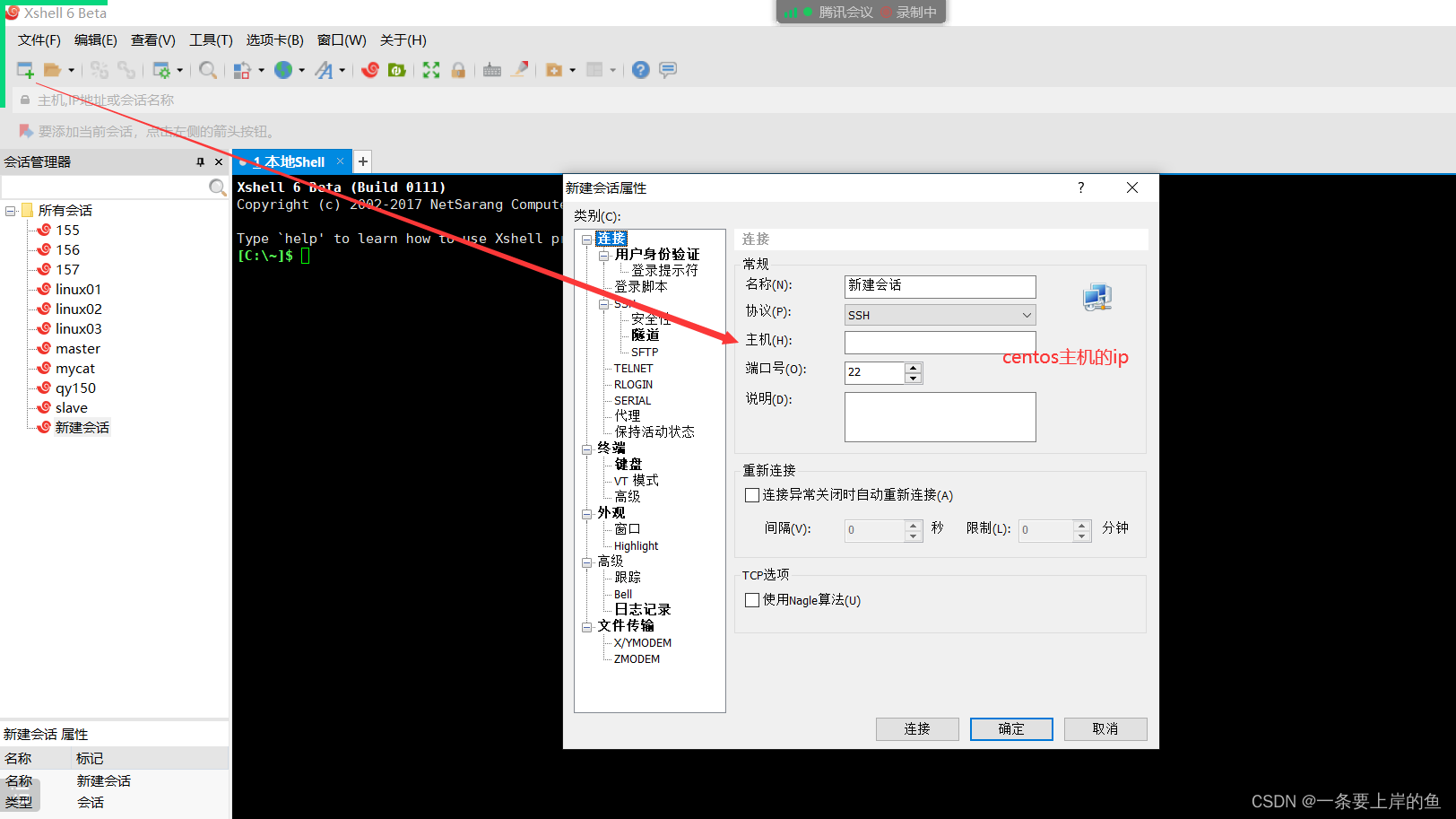Image resolution: width=1456 pixels, height=819 pixels.
Task: Open the 协议(P) protocol dropdown
Action: click(x=1027, y=315)
